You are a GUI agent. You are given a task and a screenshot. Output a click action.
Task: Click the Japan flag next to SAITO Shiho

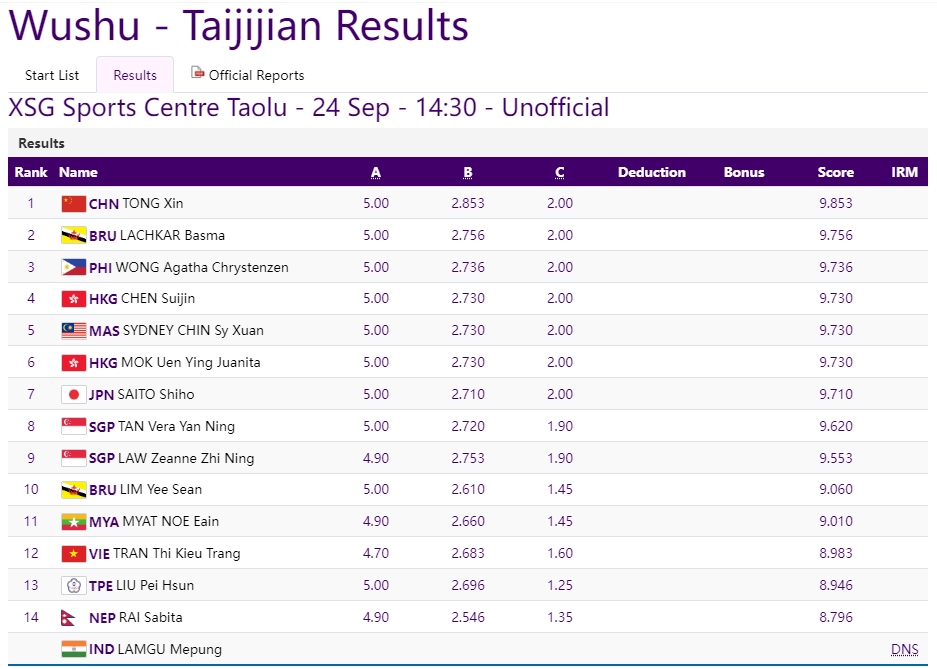click(74, 394)
